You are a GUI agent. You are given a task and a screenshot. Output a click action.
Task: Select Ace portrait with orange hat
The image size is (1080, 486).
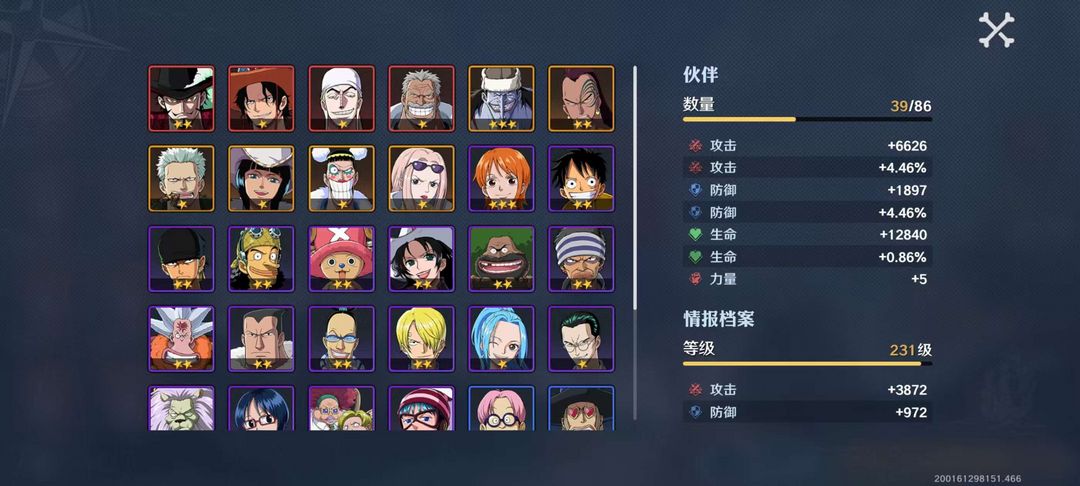click(261, 98)
